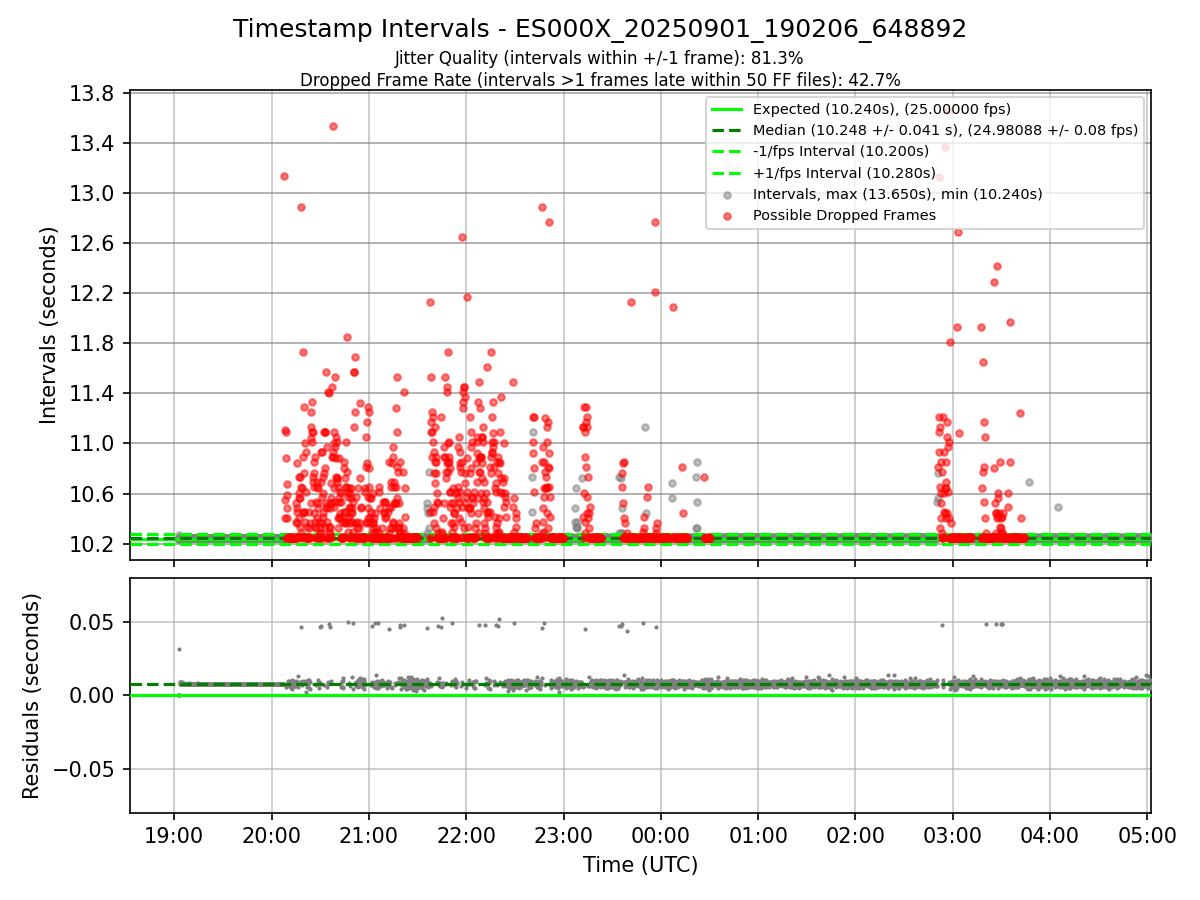The width and height of the screenshot is (1200, 900).
Task: Click the 00:00 time tick label
Action: tap(660, 834)
